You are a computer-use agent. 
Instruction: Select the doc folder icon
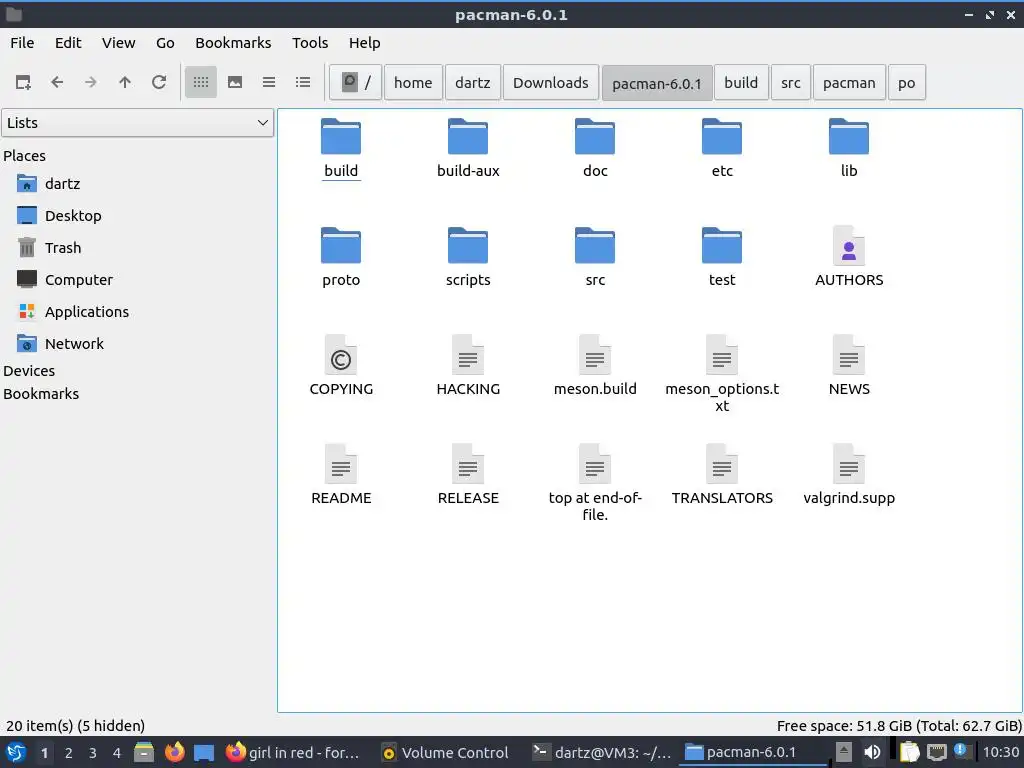pos(595,136)
